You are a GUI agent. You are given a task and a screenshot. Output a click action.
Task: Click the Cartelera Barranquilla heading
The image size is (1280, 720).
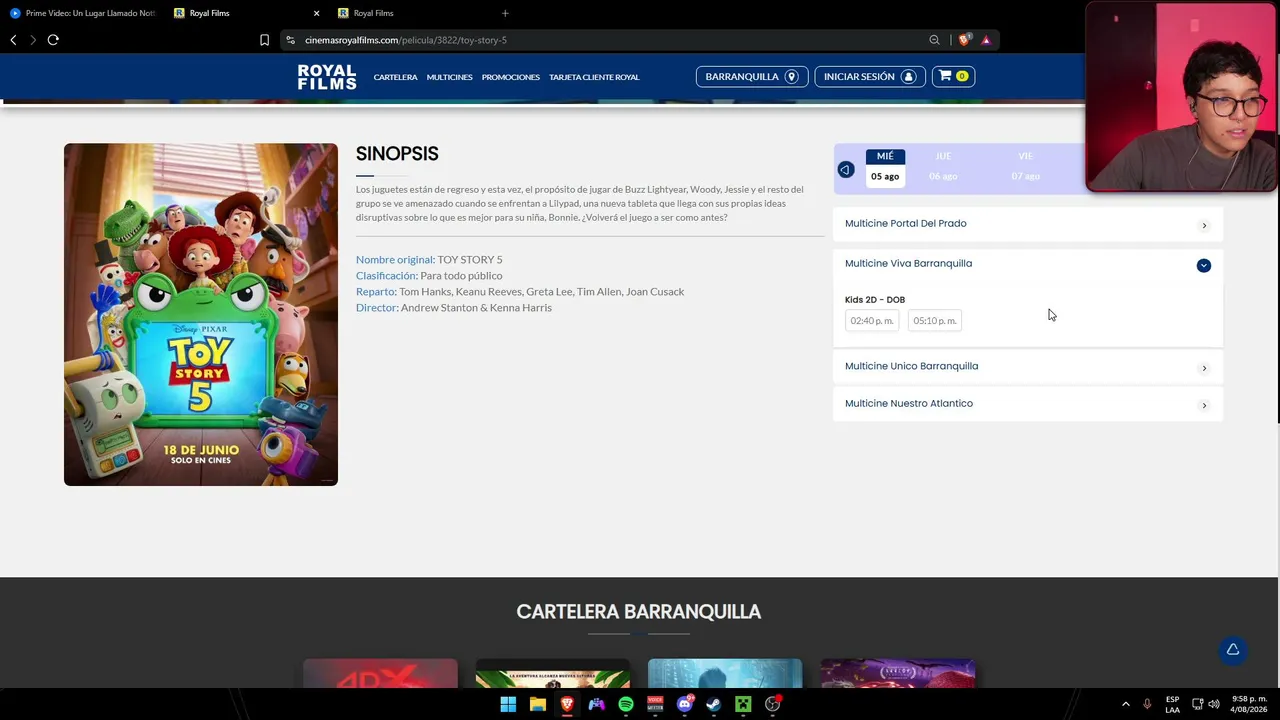click(639, 612)
